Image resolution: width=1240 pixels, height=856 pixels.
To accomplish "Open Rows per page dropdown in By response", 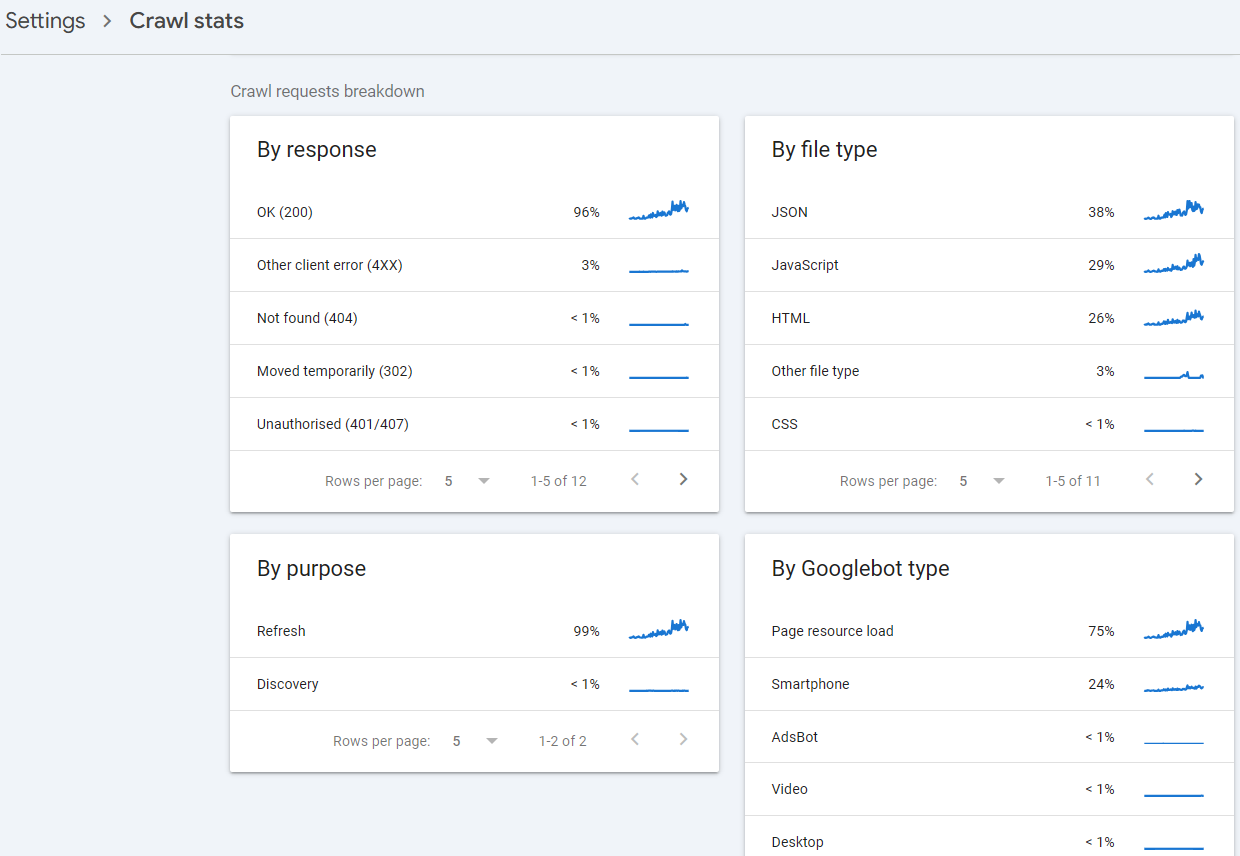I will [x=466, y=480].
